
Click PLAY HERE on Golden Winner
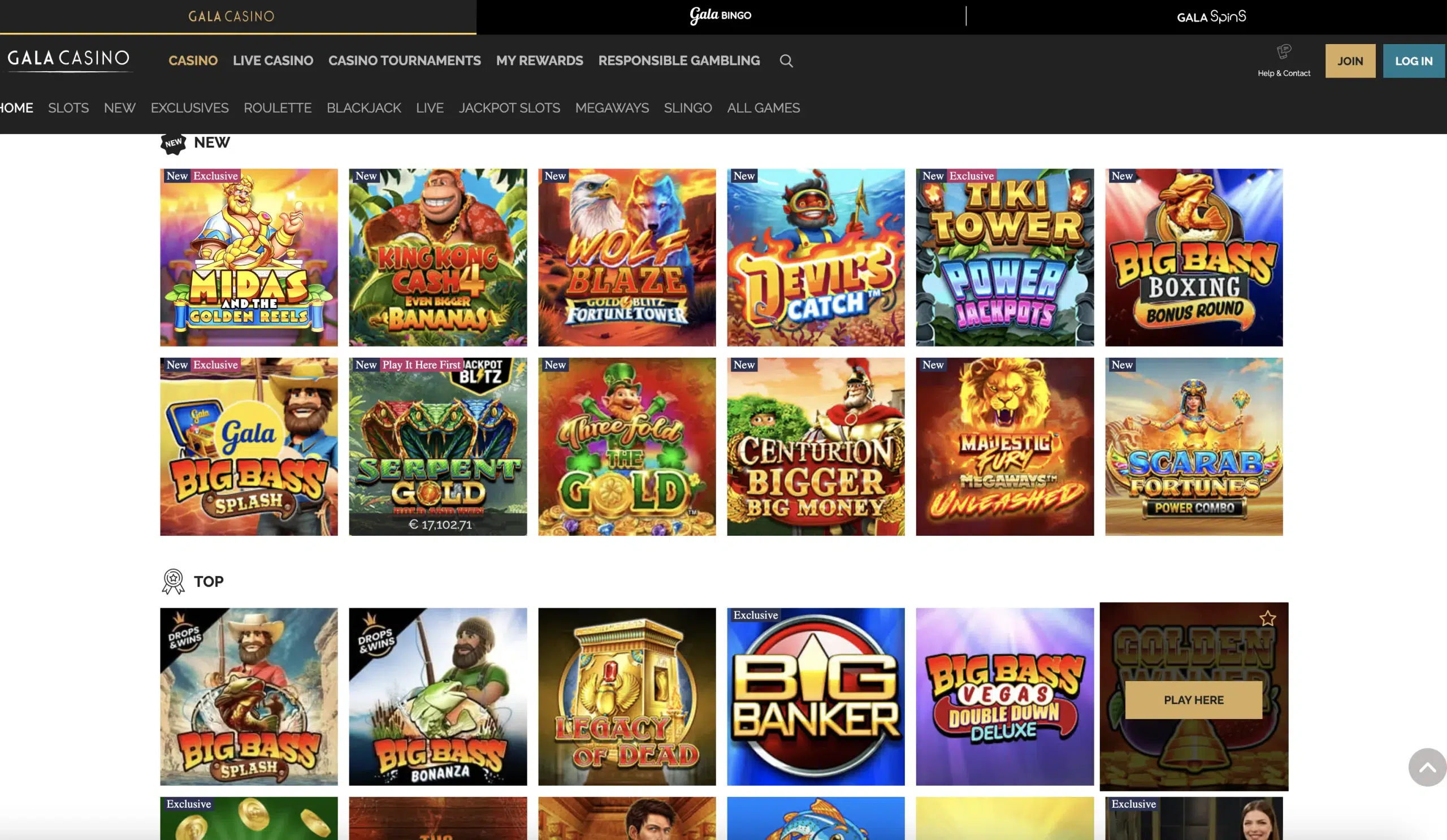click(x=1194, y=700)
